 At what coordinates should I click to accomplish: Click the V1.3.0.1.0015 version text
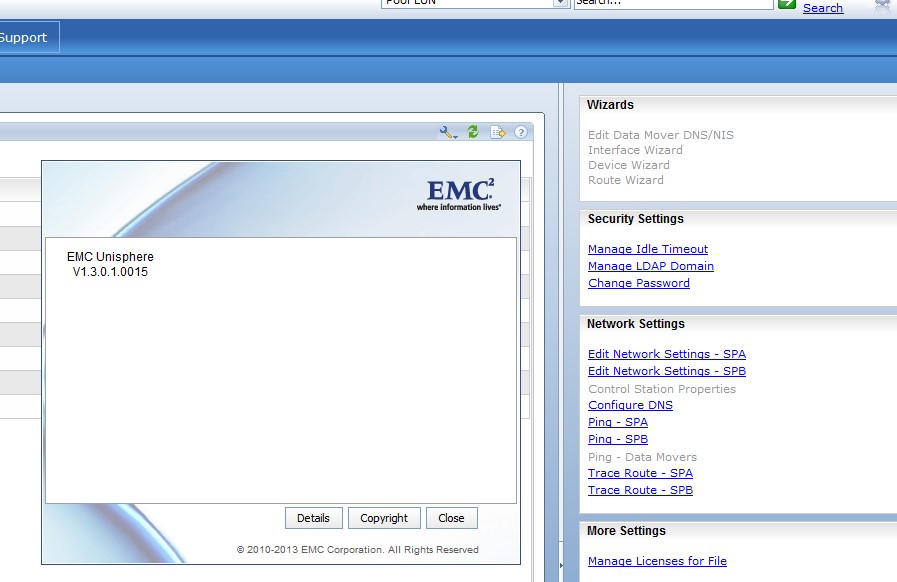pyautogui.click(x=110, y=272)
